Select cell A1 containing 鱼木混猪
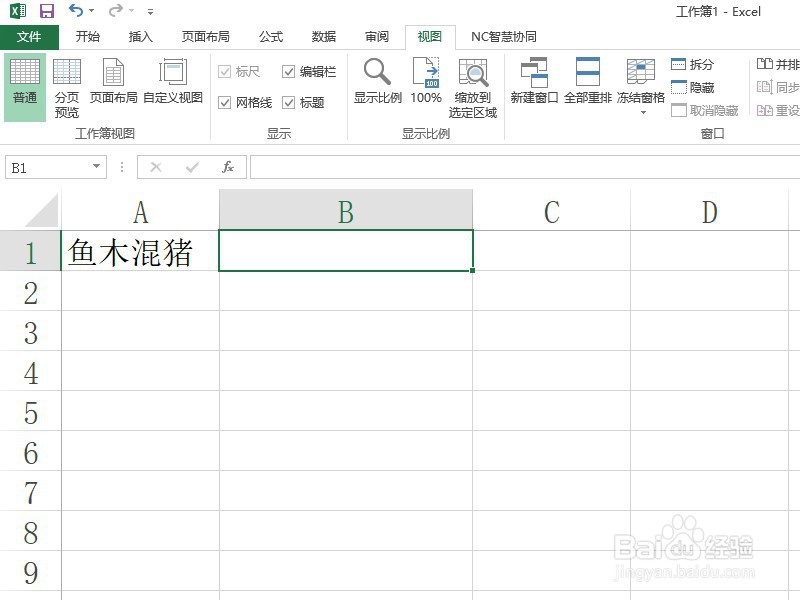 [x=140, y=252]
